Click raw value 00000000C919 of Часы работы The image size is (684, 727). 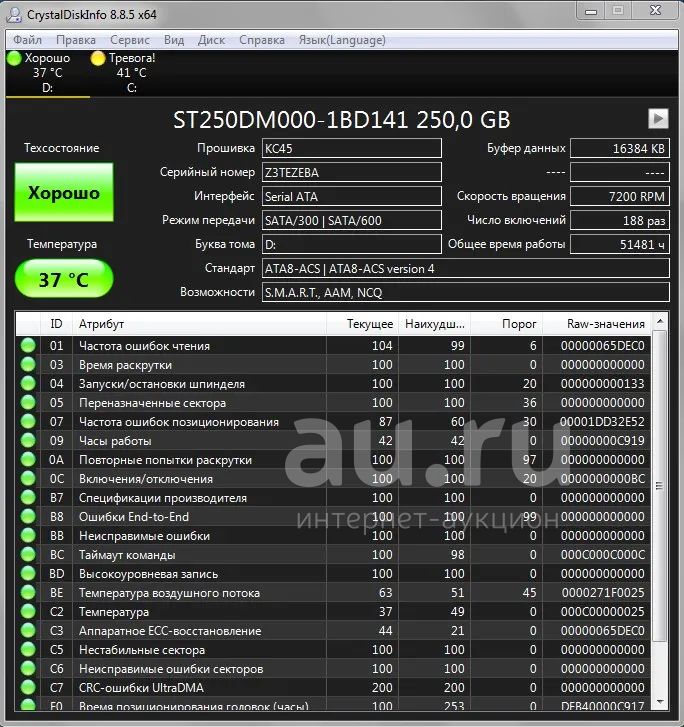point(602,440)
